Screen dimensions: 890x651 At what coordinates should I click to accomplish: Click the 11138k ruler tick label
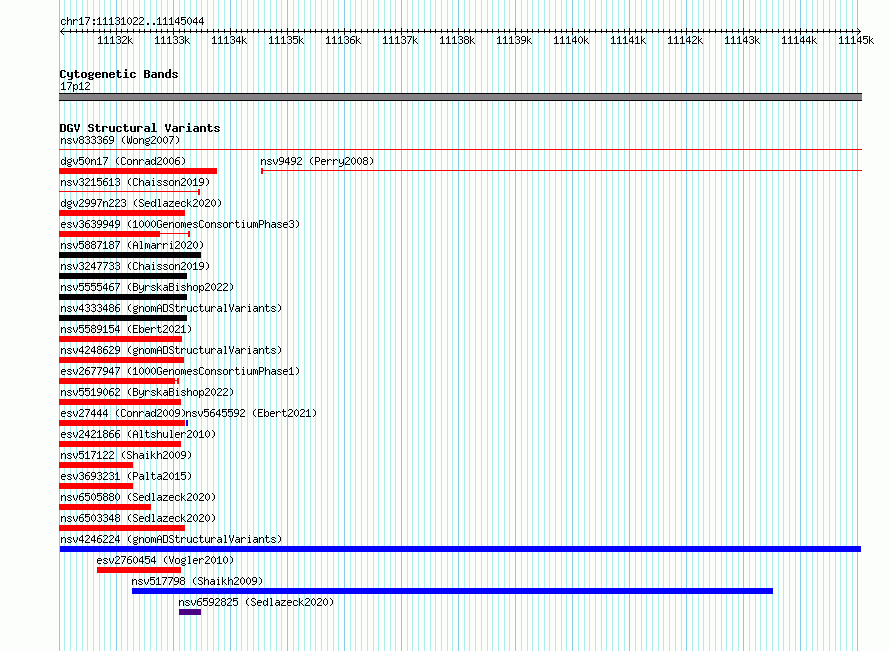click(457, 40)
